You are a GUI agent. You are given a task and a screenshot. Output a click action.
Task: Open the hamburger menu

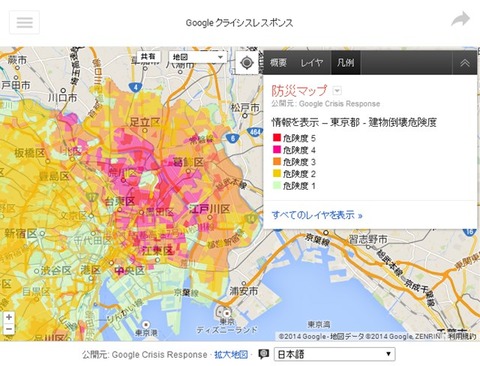coord(24,22)
